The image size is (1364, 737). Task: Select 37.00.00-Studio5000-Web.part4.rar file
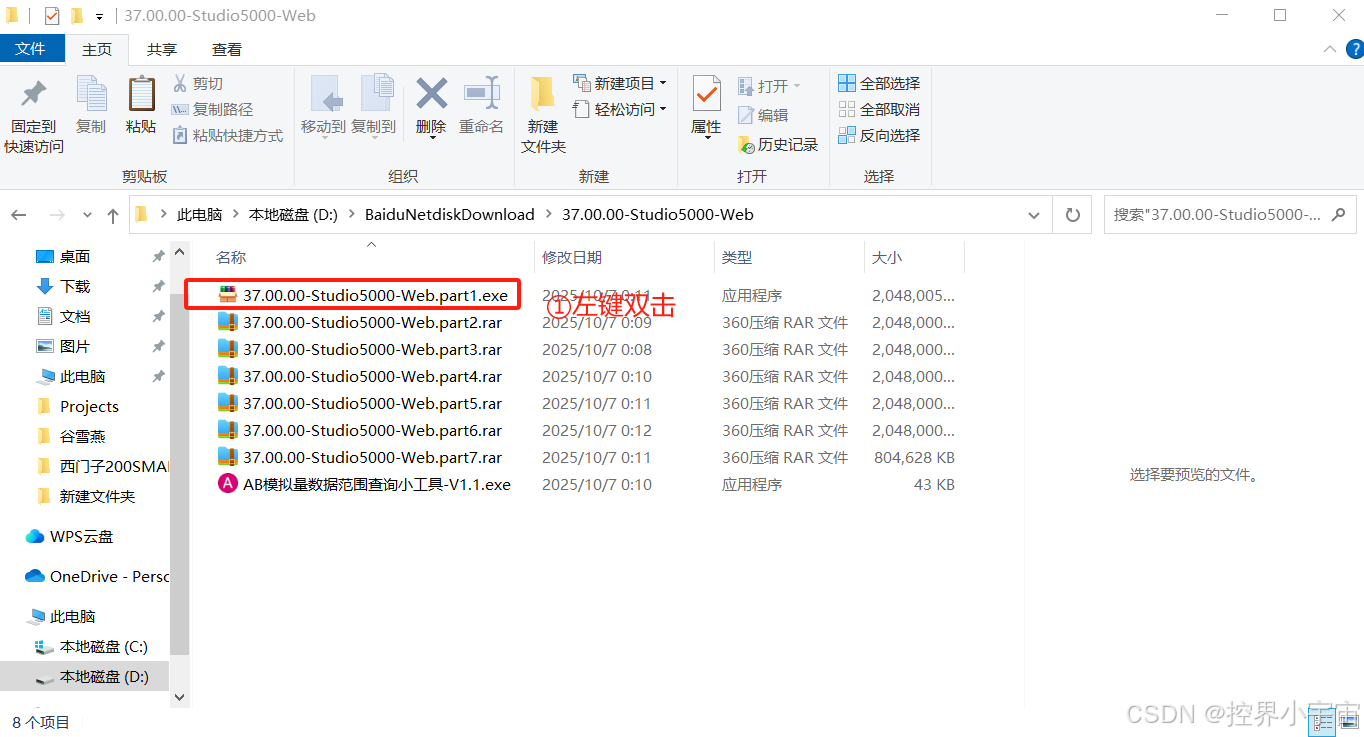point(359,376)
